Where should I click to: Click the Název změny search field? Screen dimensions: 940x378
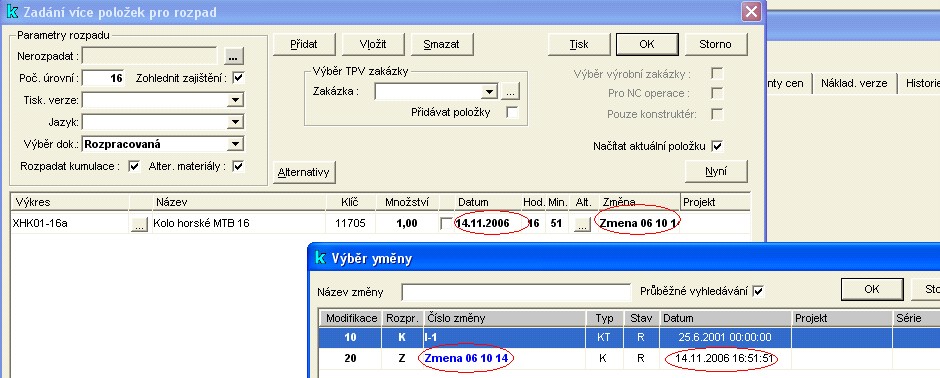click(x=516, y=292)
